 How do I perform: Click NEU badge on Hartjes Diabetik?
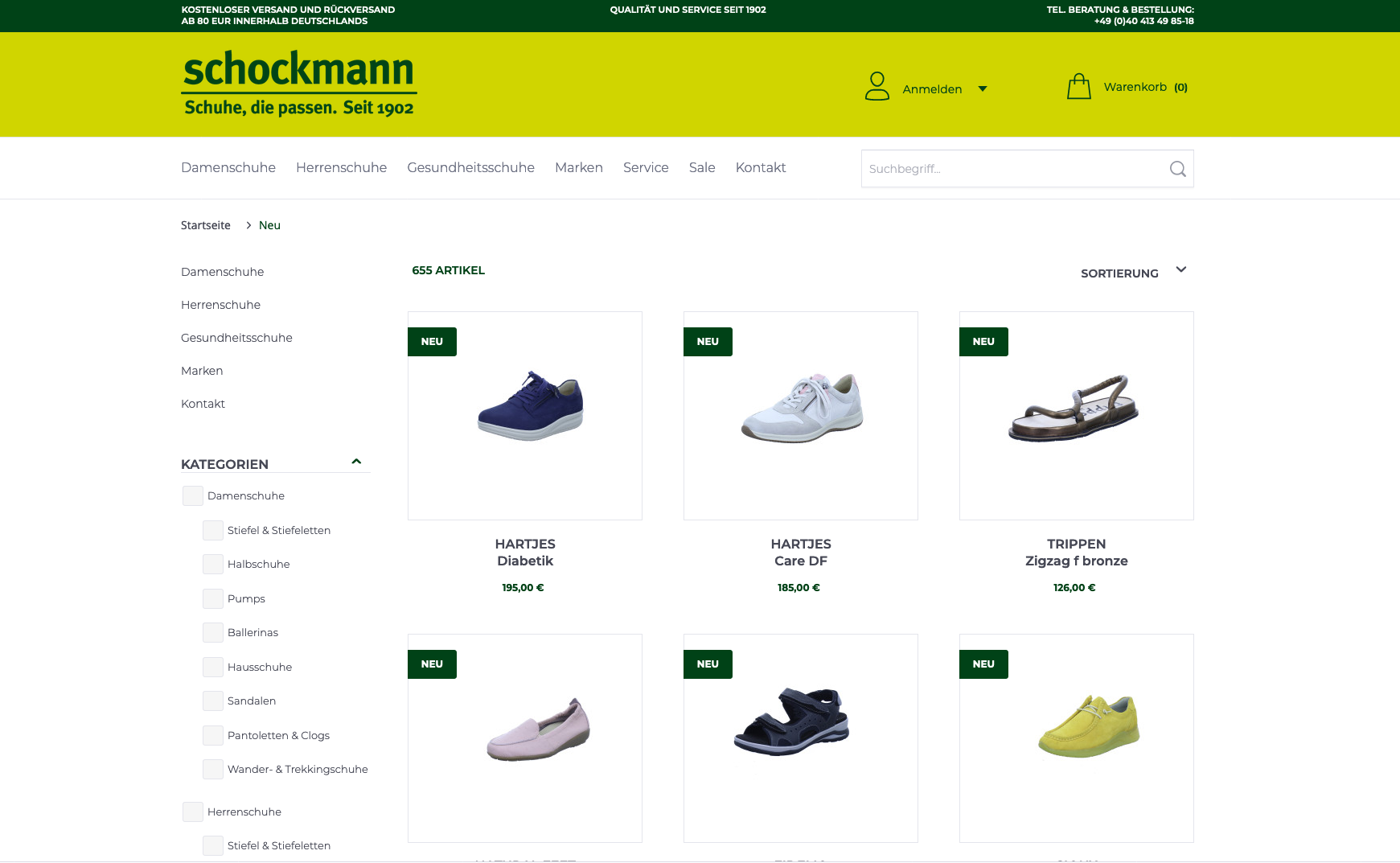(x=432, y=342)
